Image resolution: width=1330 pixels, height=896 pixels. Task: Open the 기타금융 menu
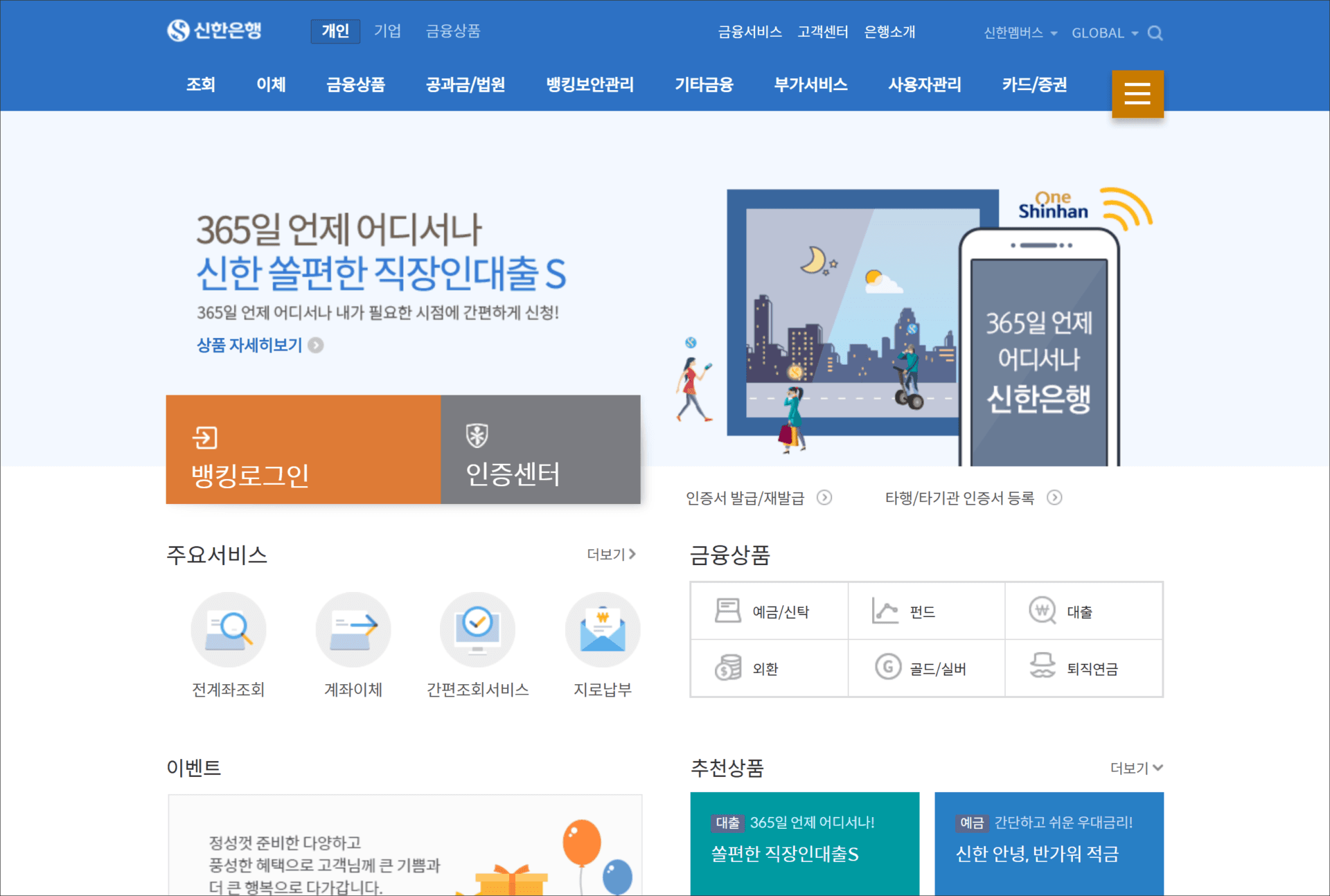pos(704,84)
